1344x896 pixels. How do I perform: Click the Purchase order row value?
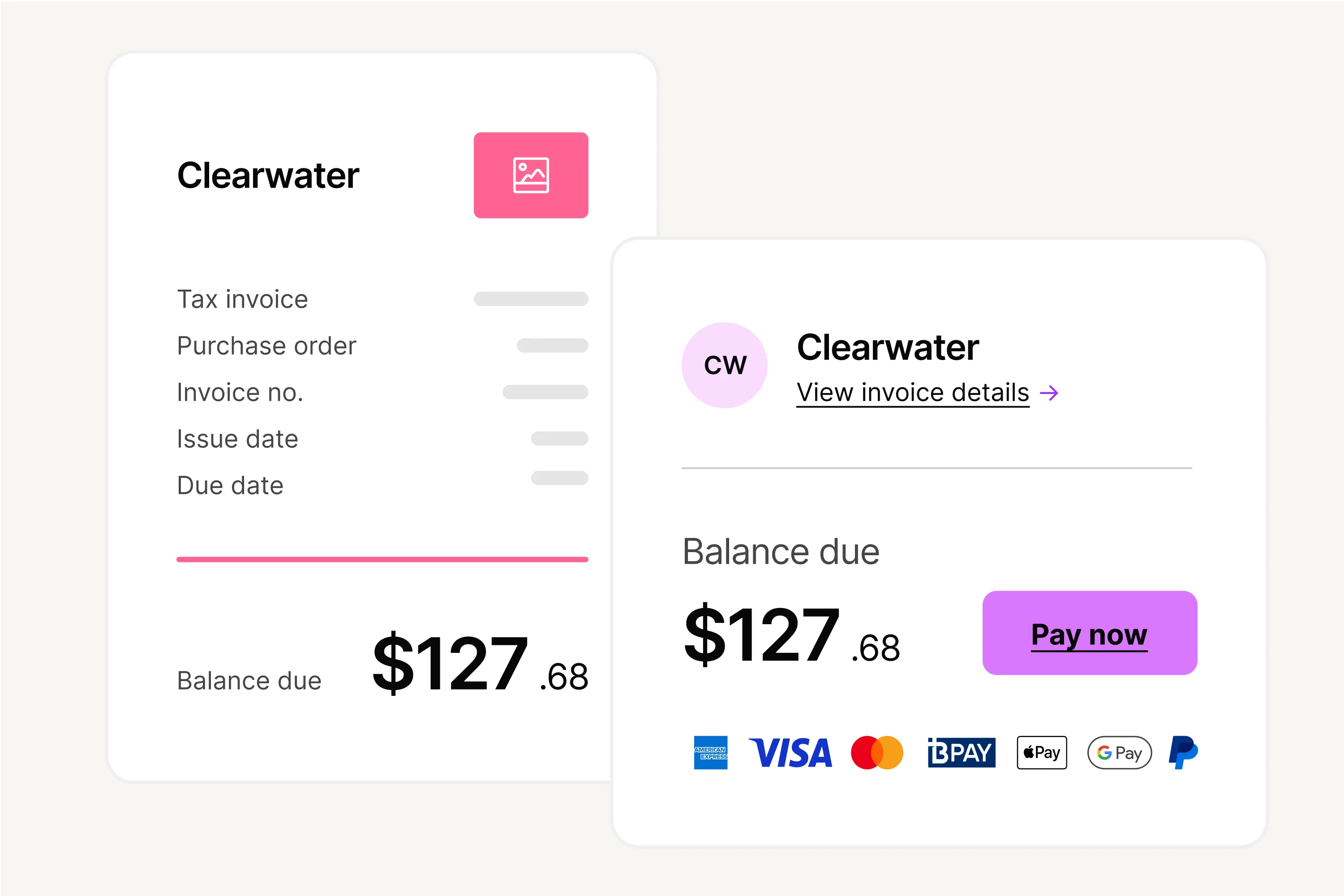(x=552, y=346)
